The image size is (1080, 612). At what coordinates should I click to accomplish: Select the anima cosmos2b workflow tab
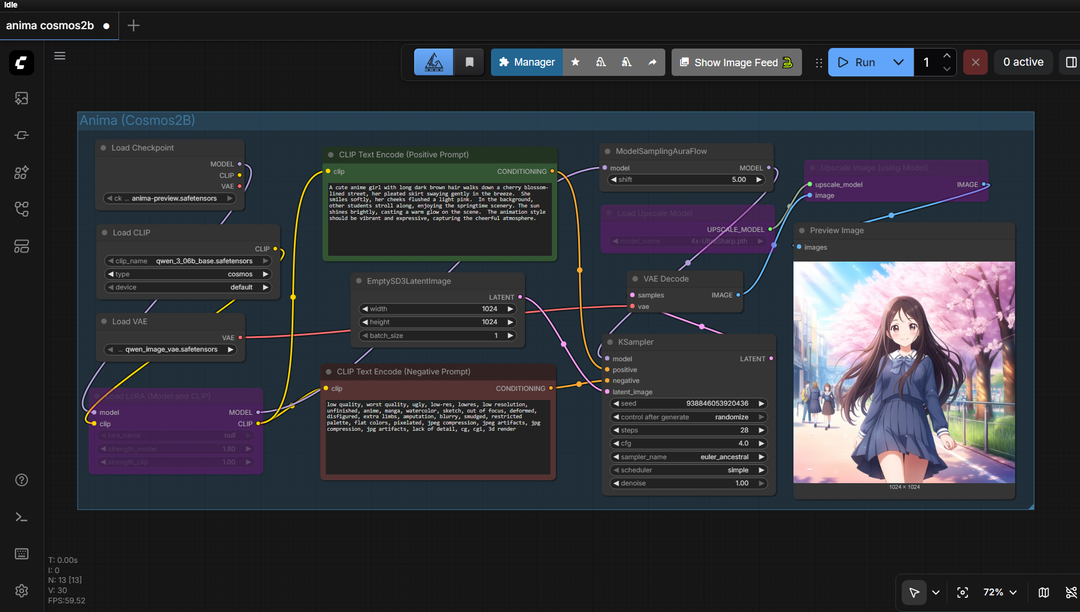pyautogui.click(x=58, y=25)
